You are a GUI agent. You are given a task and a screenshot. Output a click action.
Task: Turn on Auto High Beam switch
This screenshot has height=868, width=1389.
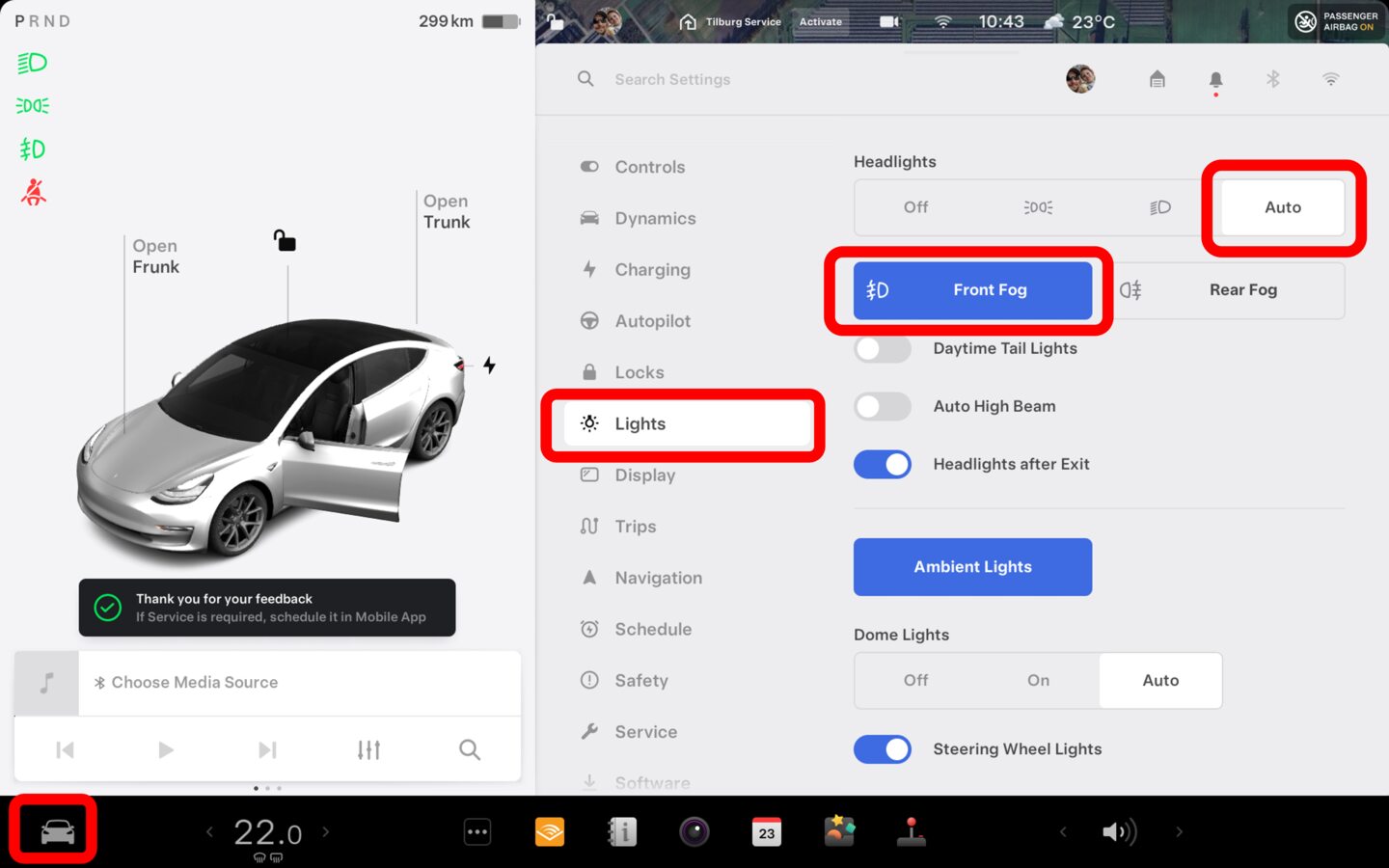[x=883, y=406]
